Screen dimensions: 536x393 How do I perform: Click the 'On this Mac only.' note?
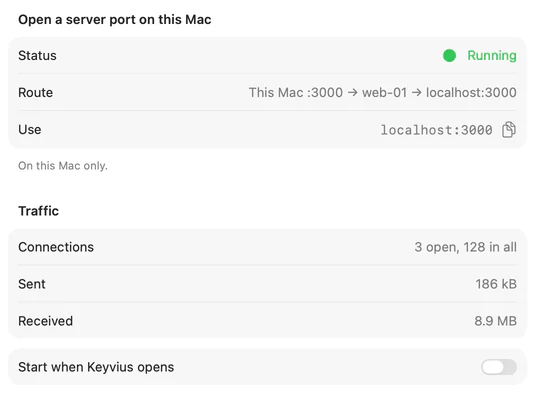point(63,166)
